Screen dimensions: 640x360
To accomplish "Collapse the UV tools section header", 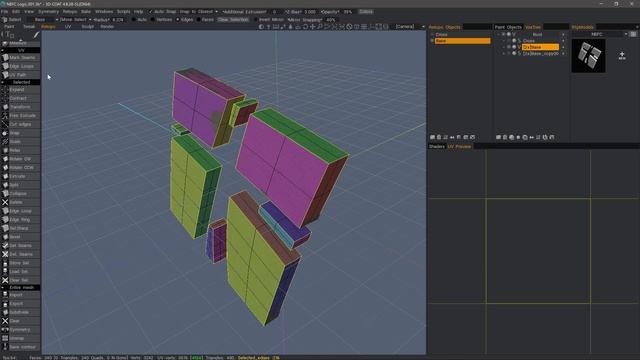I will coord(20,50).
